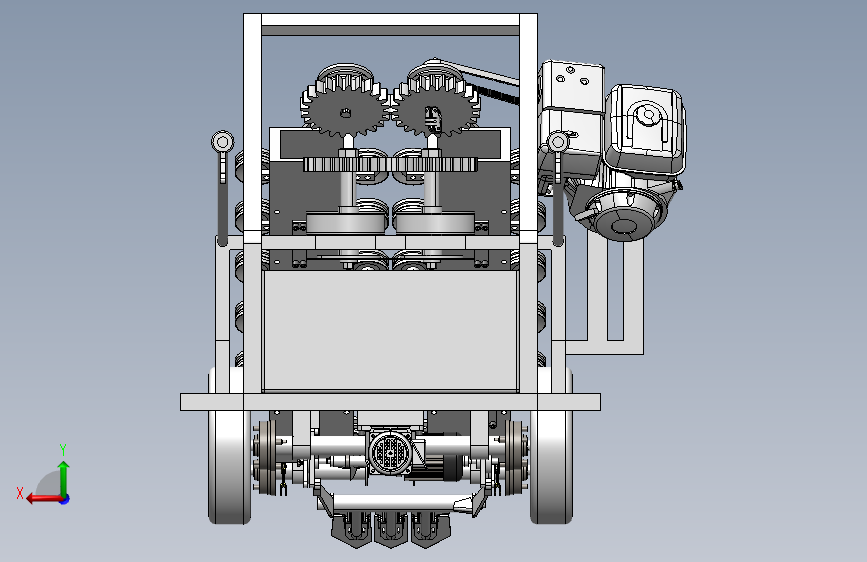Click the blue Z axis ball of the triad
Viewport: 867px width, 562px height.
(65, 499)
